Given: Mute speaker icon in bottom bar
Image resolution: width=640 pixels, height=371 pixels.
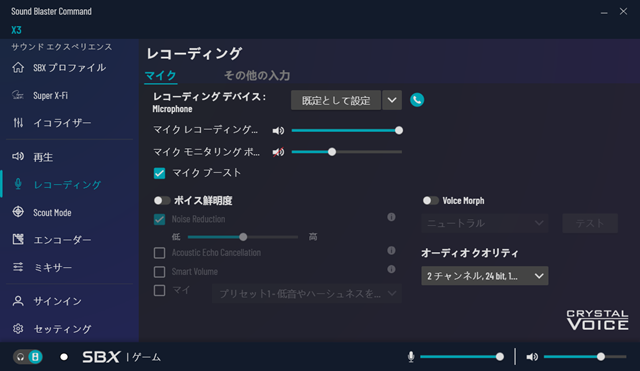Looking at the screenshot, I should tap(532, 357).
